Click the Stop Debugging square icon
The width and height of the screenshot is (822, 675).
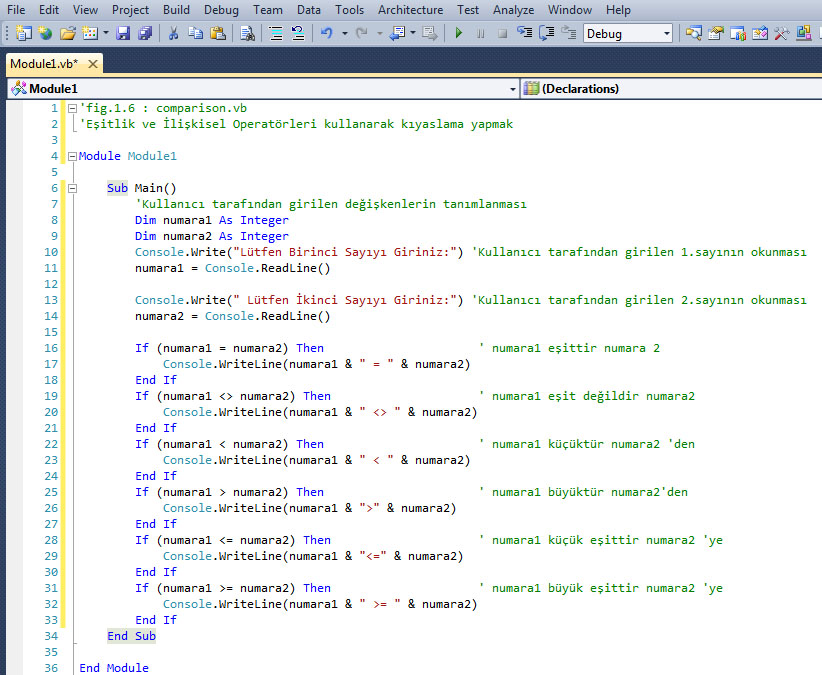(x=502, y=34)
